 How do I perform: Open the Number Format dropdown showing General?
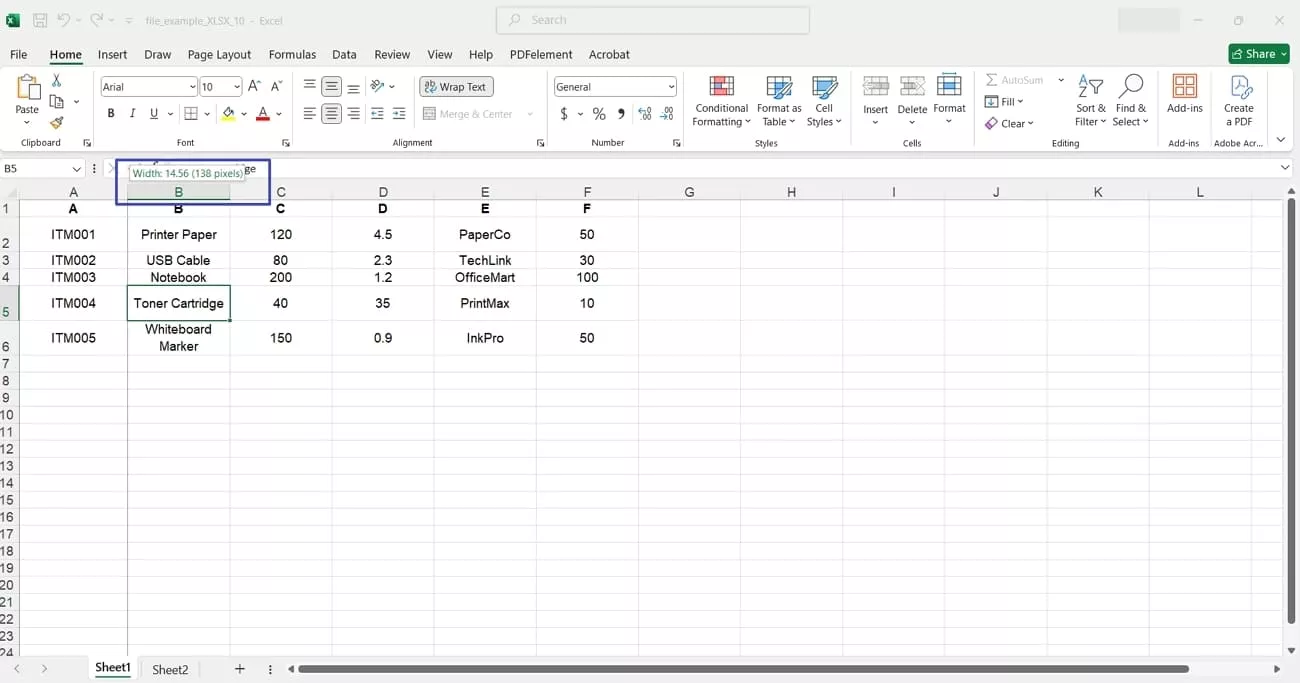(x=671, y=86)
